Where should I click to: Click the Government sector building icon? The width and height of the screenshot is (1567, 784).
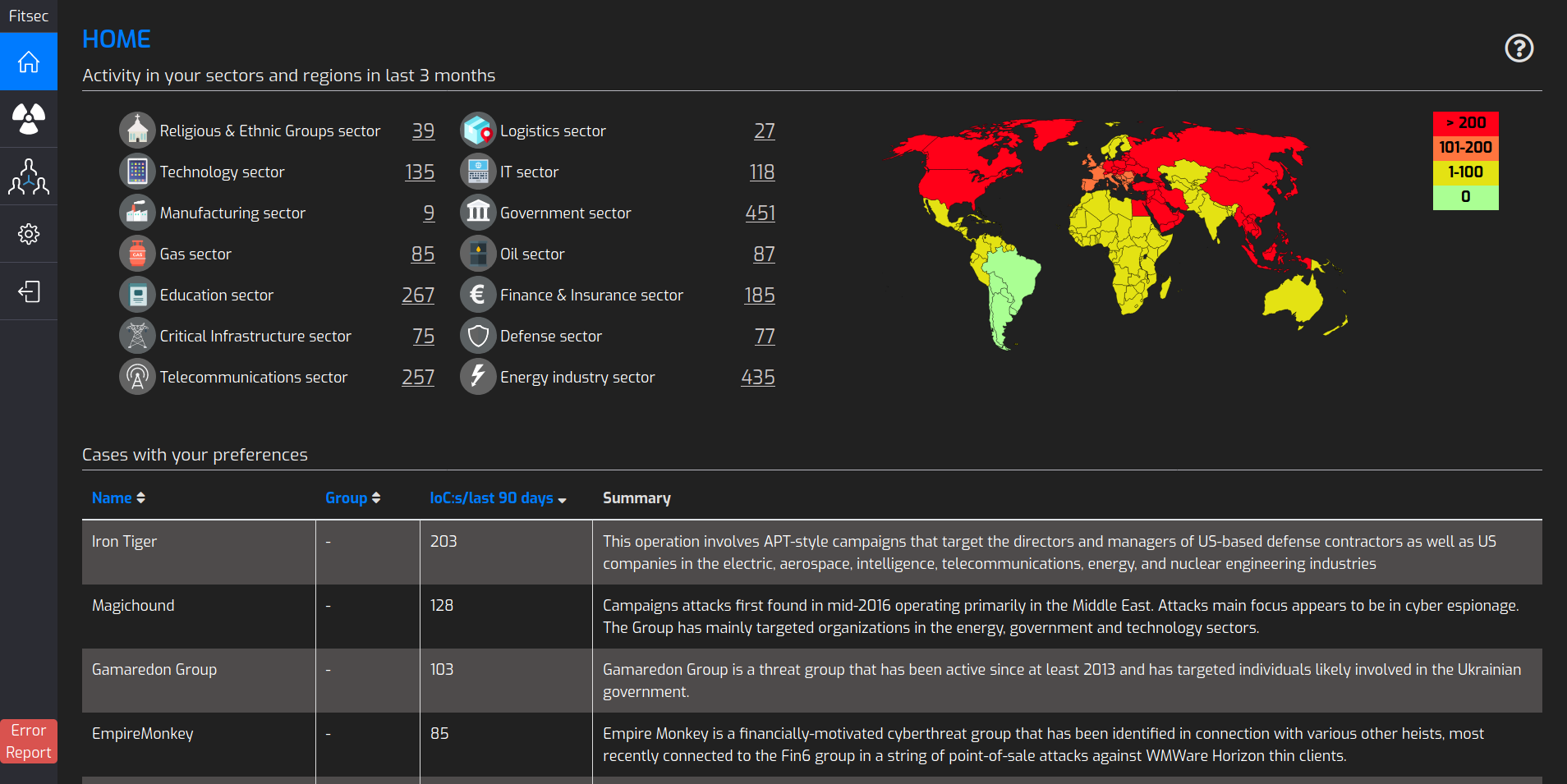(x=478, y=213)
